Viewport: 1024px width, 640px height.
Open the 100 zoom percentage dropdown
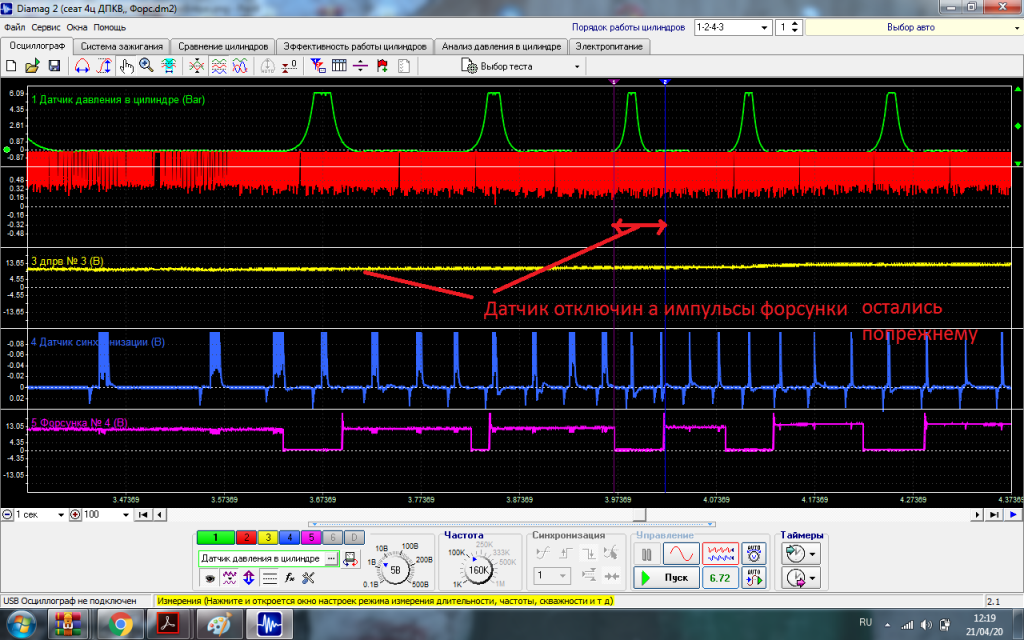[x=126, y=515]
